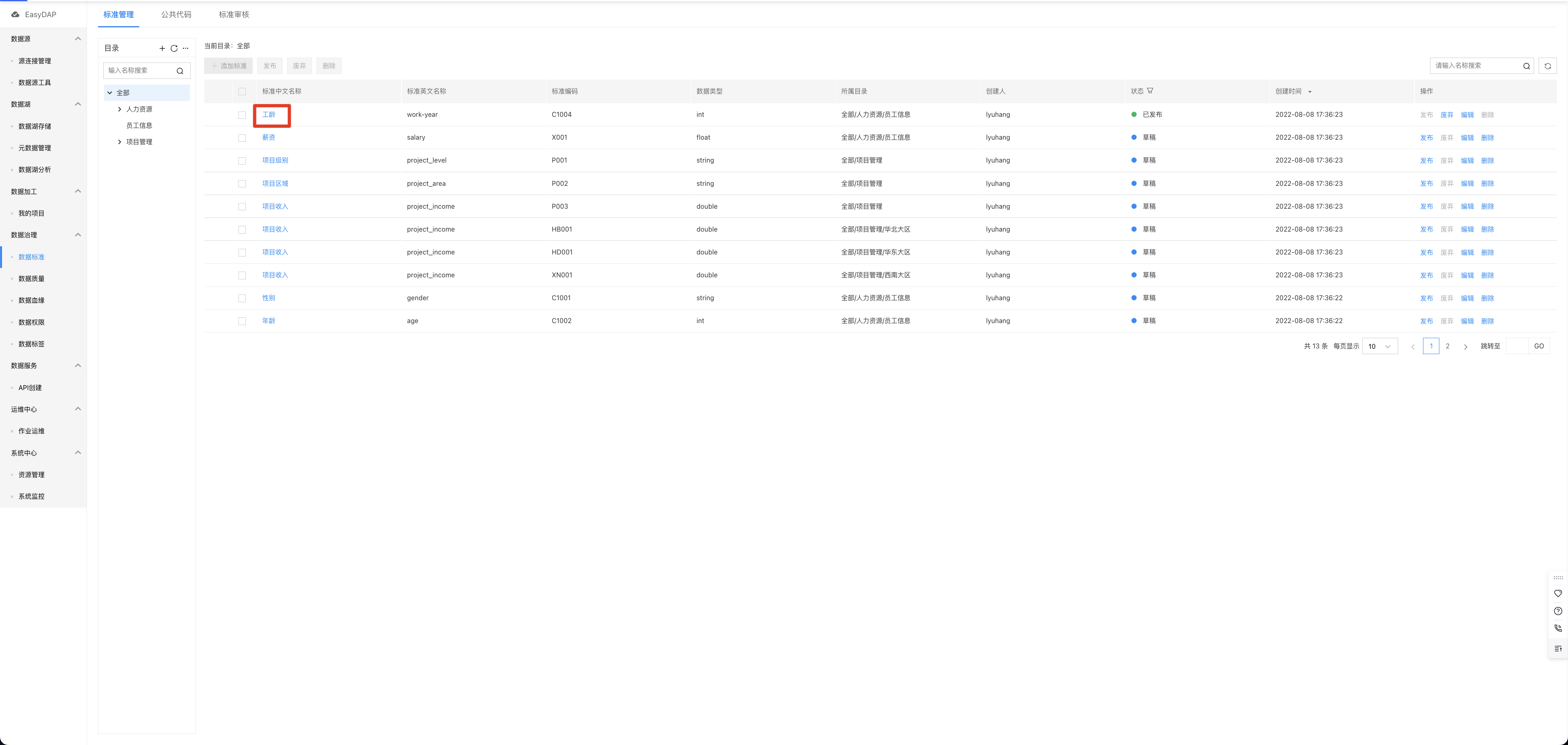Collapse the 数据服务 sidebar section

(x=78, y=365)
